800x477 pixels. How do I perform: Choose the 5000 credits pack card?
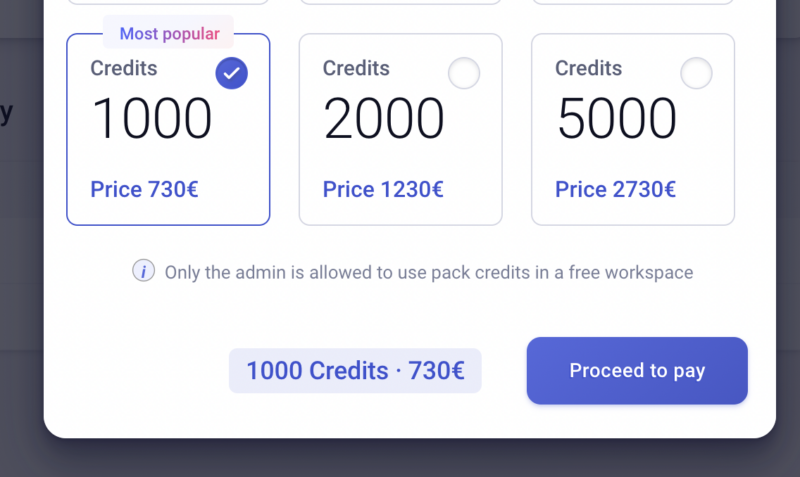coord(633,130)
